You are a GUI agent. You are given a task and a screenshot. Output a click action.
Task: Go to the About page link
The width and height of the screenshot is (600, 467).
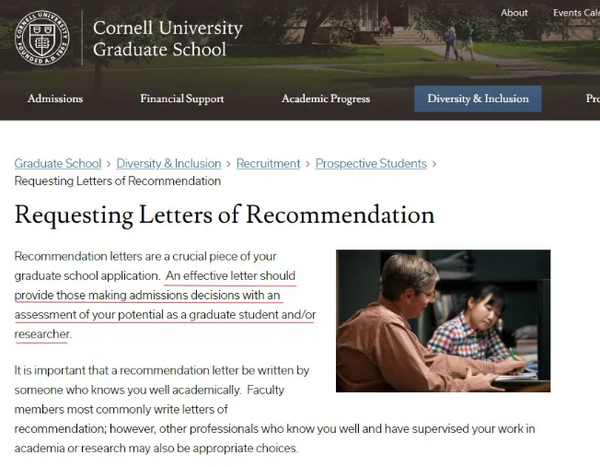(514, 13)
